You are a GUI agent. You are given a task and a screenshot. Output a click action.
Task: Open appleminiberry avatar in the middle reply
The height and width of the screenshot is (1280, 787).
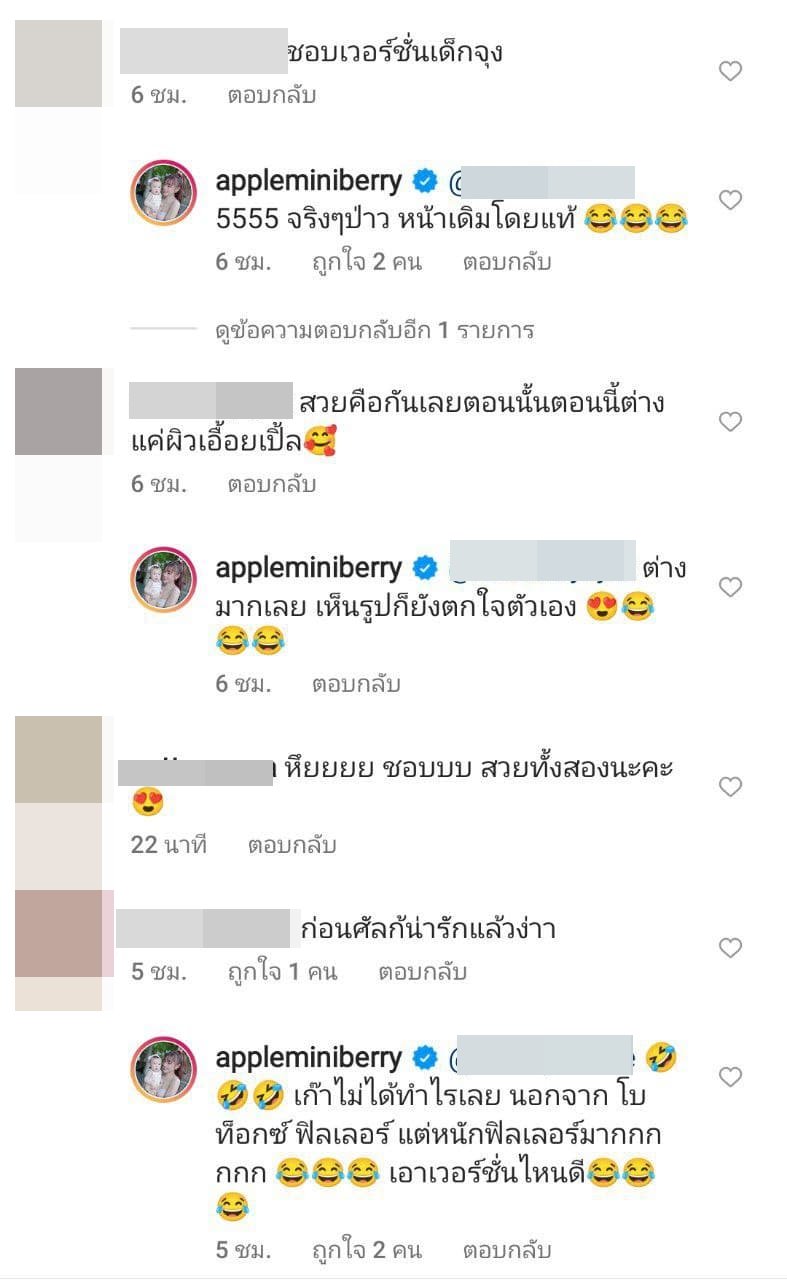(x=163, y=579)
